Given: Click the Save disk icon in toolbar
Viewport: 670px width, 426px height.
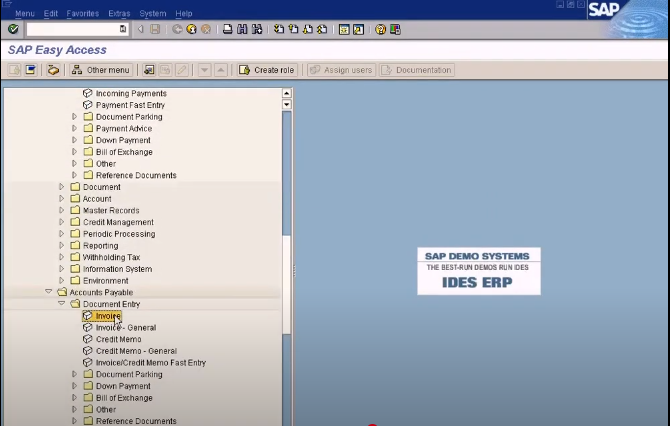Looking at the screenshot, I should (x=155, y=29).
